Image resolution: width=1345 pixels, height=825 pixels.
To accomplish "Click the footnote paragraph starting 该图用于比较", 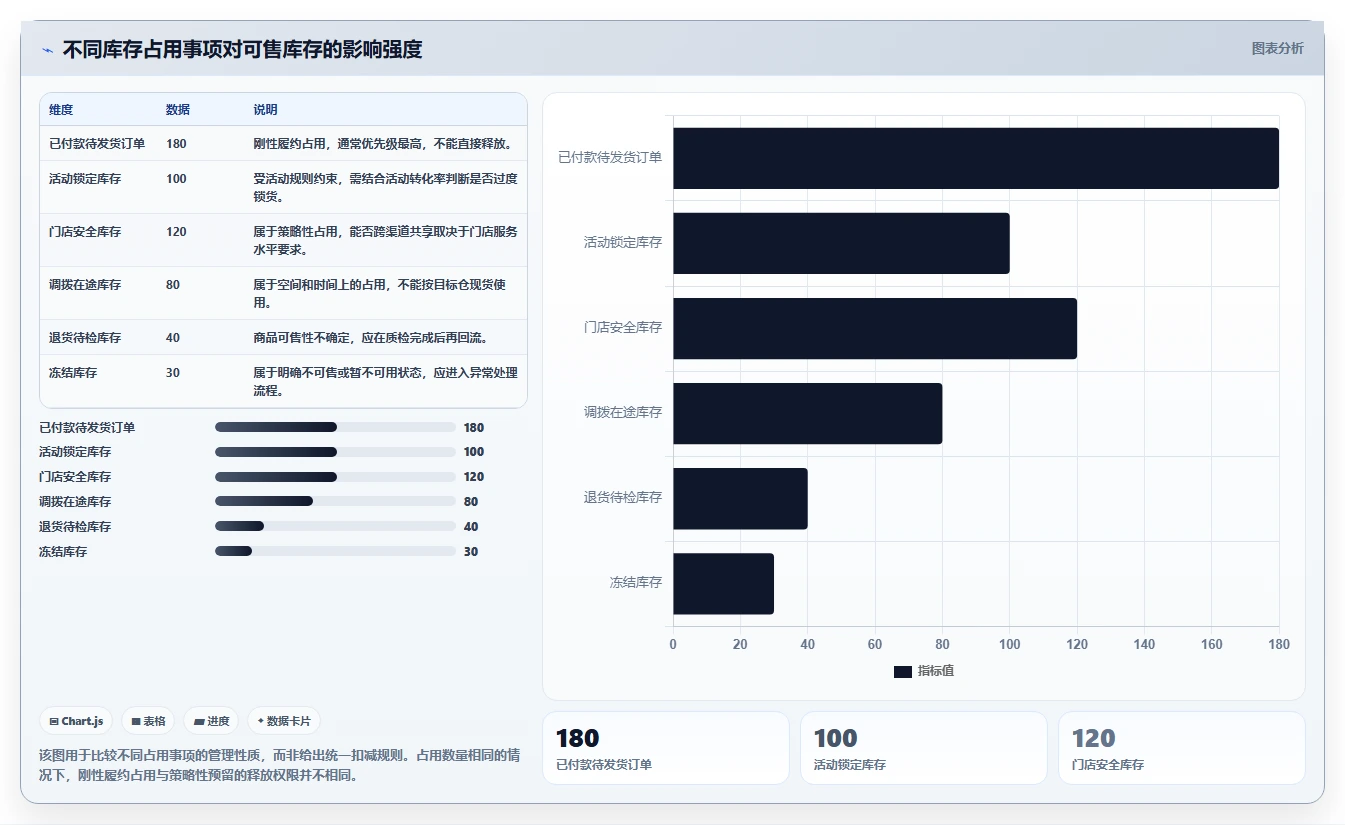I will tap(279, 765).
